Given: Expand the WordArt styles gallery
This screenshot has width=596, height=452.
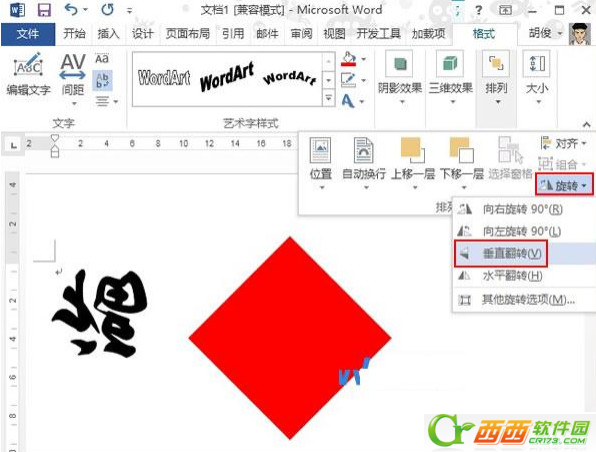Looking at the screenshot, I should coord(329,98).
